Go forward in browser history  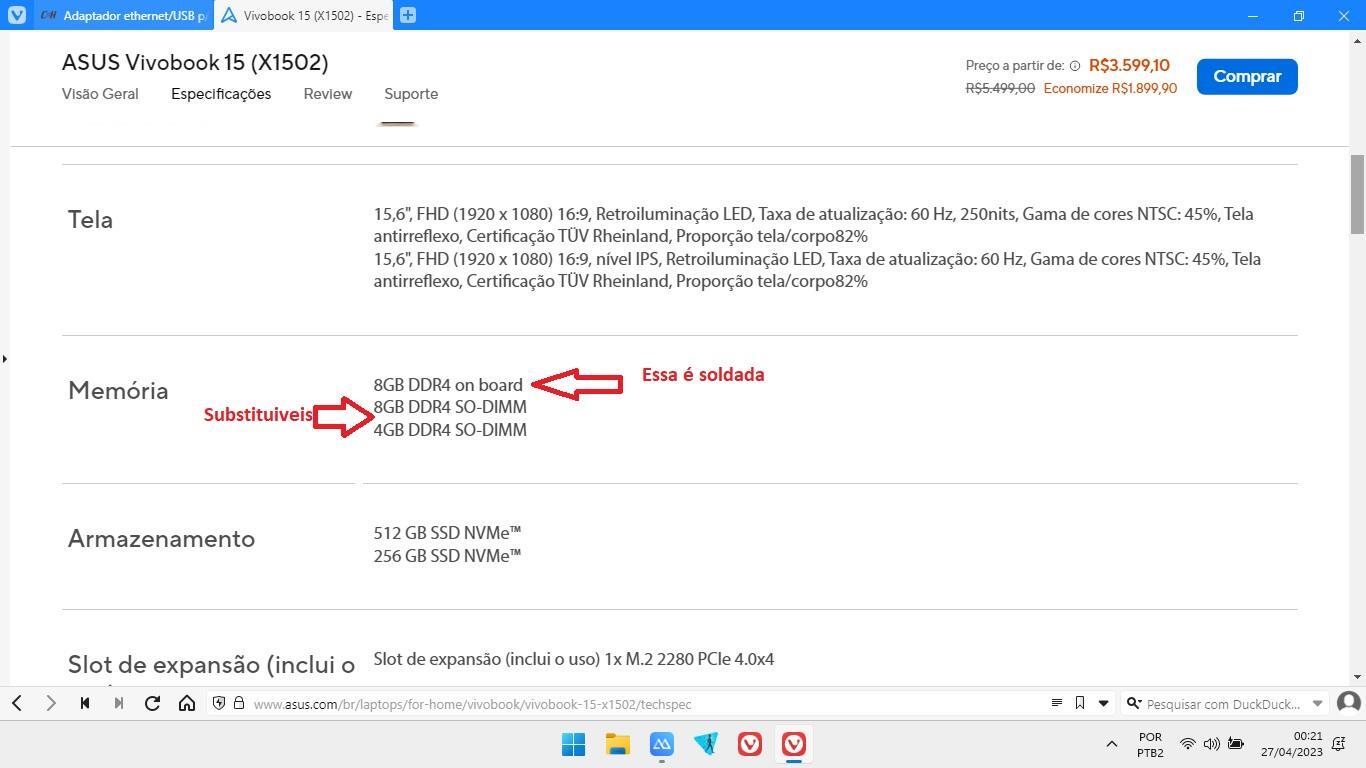[51, 703]
